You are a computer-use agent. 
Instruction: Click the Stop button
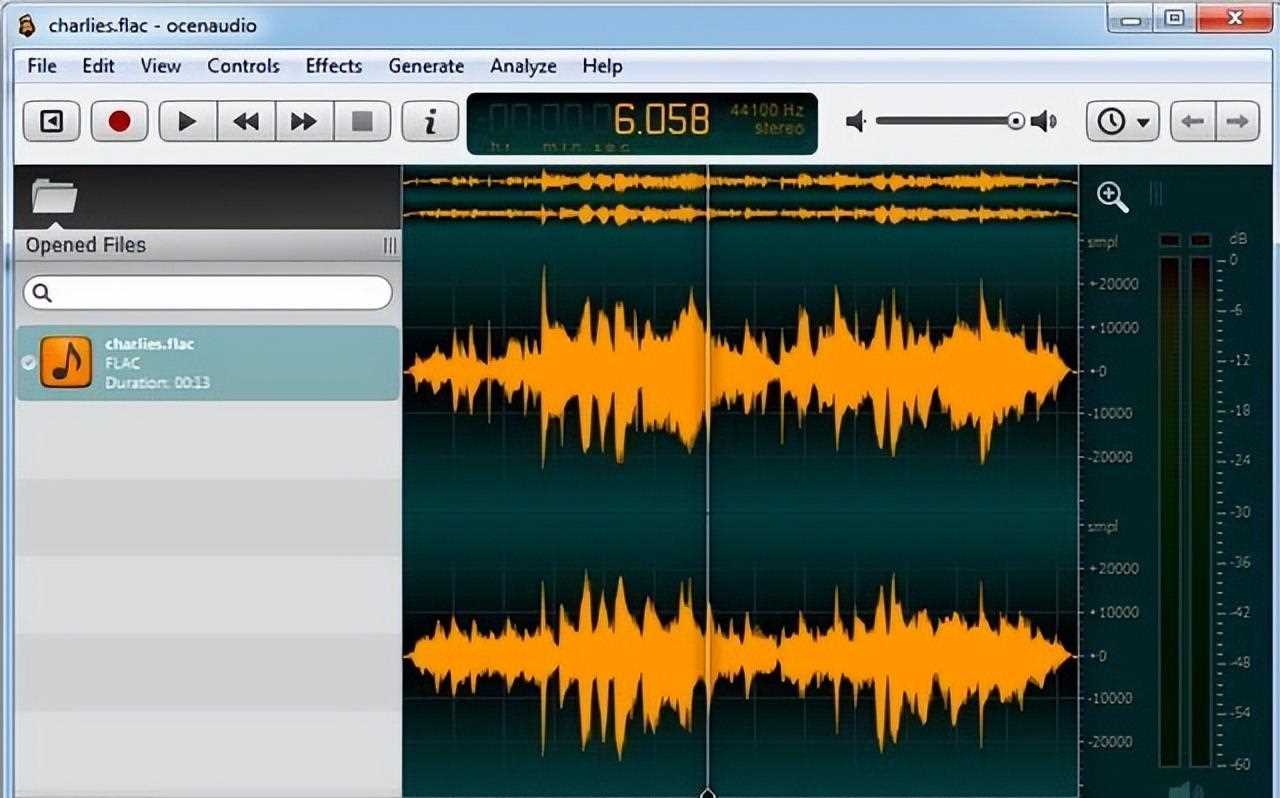click(x=361, y=122)
